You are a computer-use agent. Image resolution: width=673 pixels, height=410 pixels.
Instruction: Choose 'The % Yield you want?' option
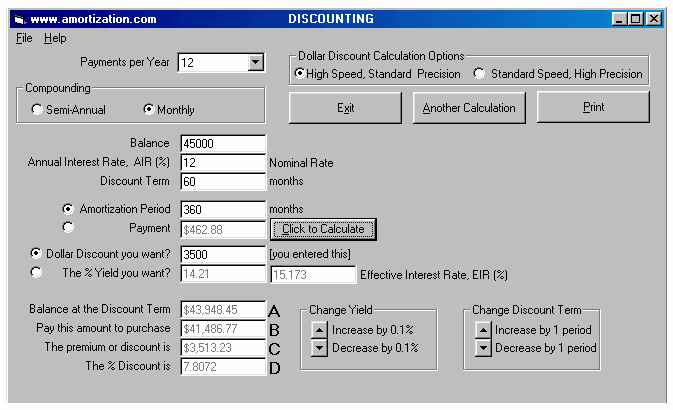click(38, 272)
